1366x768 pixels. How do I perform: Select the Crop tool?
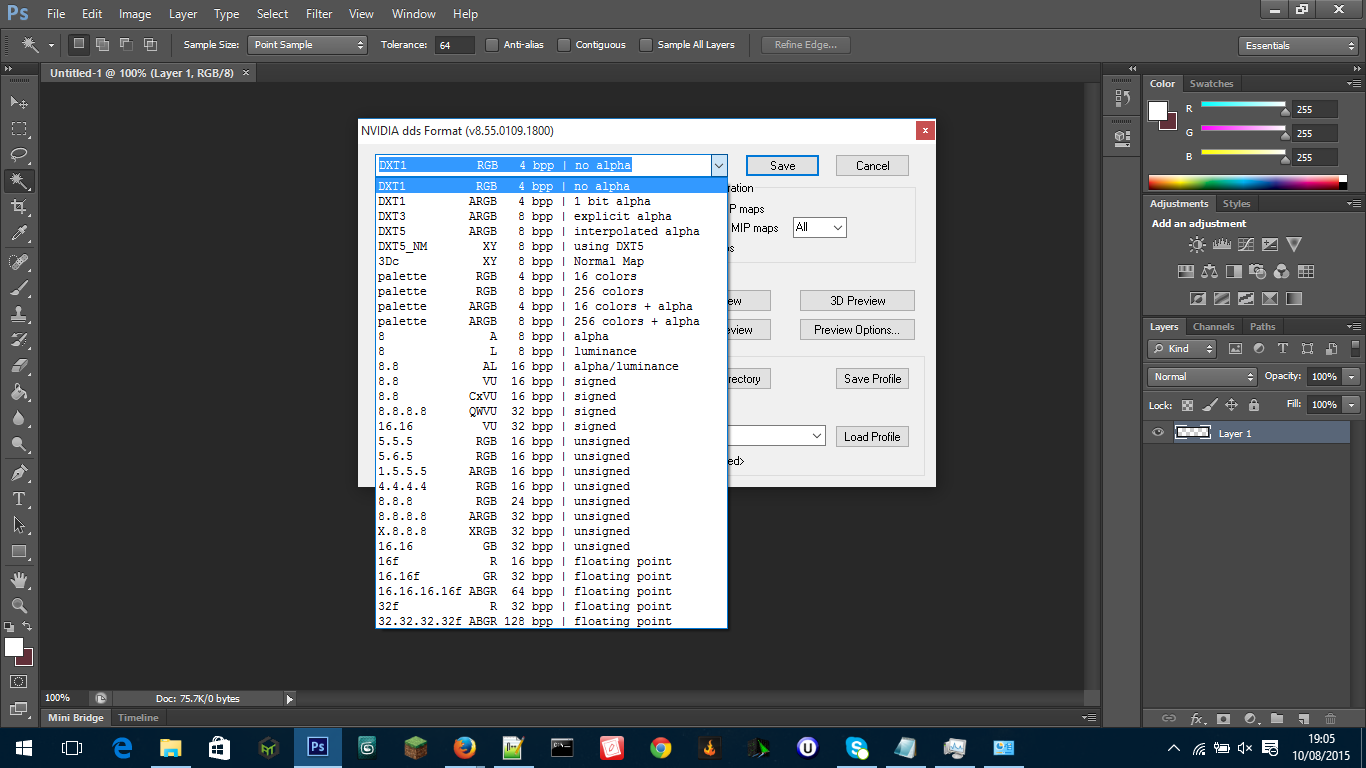click(x=19, y=206)
